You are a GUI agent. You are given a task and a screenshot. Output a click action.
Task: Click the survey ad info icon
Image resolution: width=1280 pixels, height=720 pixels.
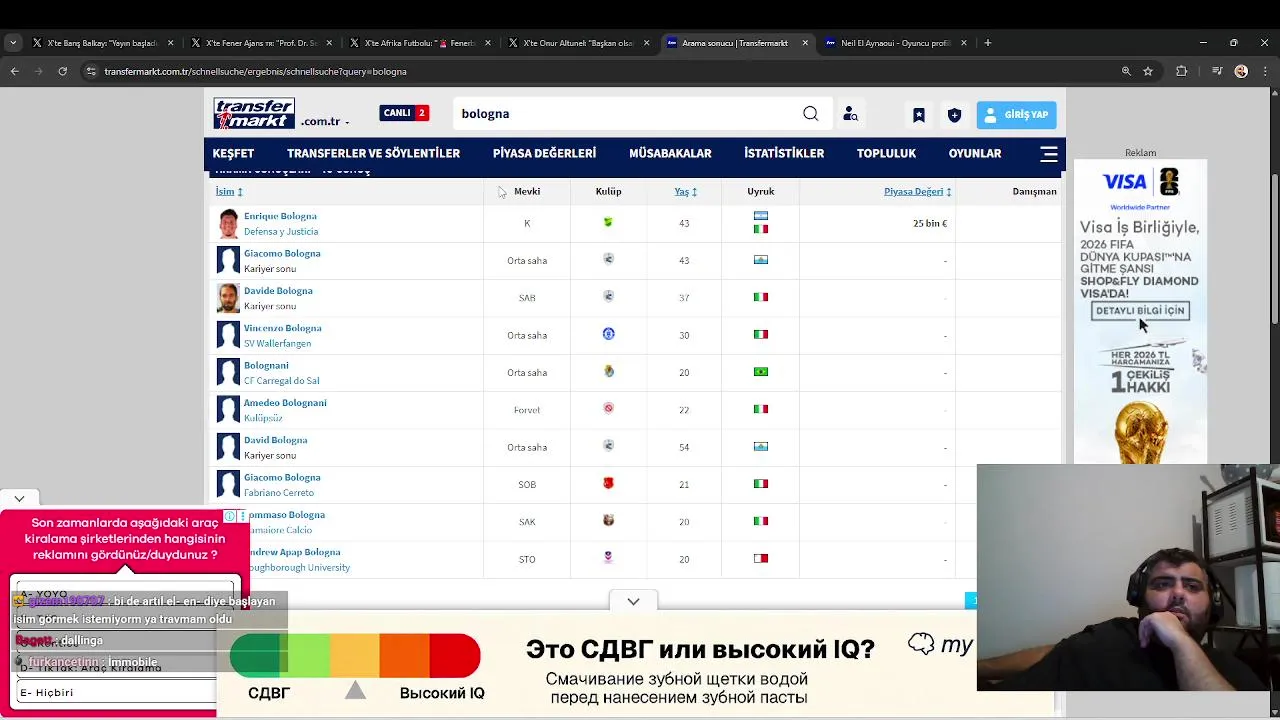tap(230, 516)
